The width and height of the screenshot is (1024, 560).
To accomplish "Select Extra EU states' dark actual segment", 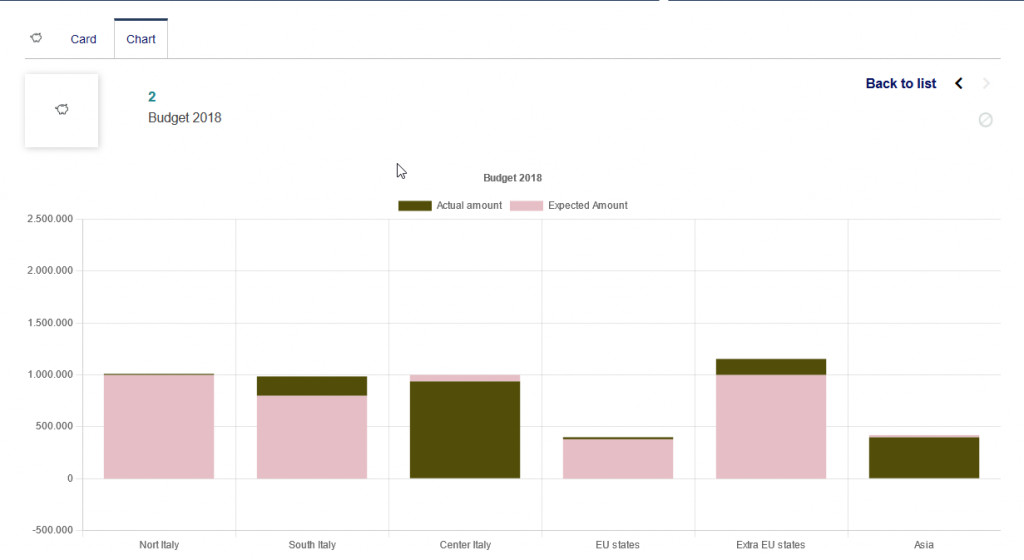I will click(771, 367).
